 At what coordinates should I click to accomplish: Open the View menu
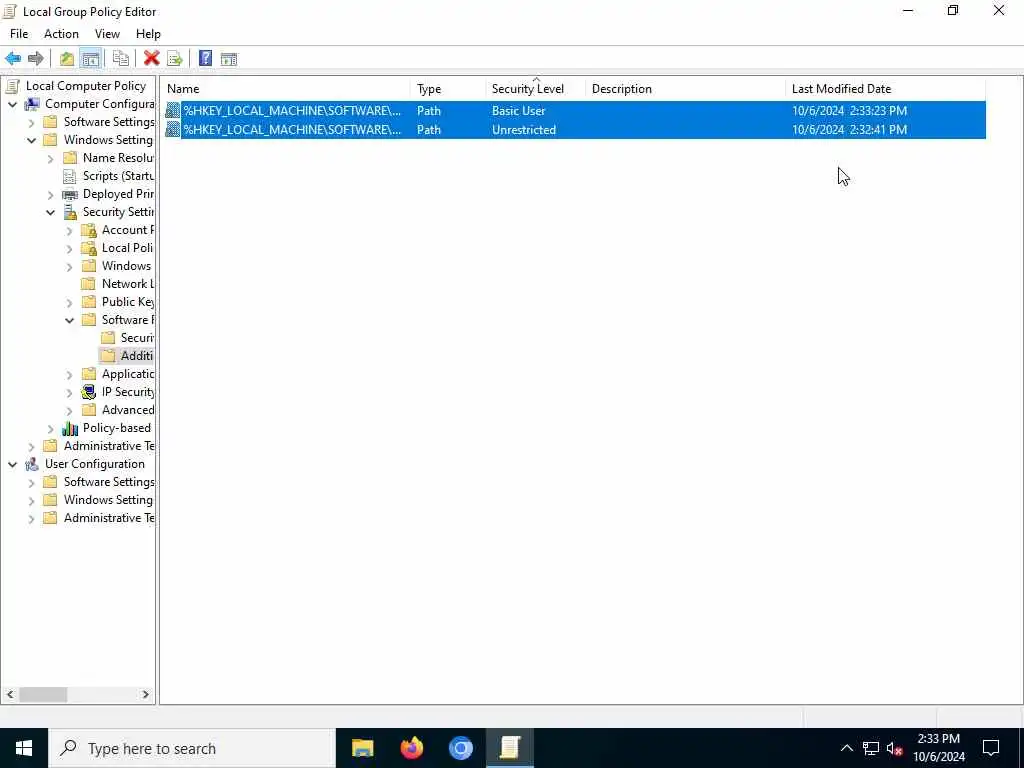(x=107, y=34)
